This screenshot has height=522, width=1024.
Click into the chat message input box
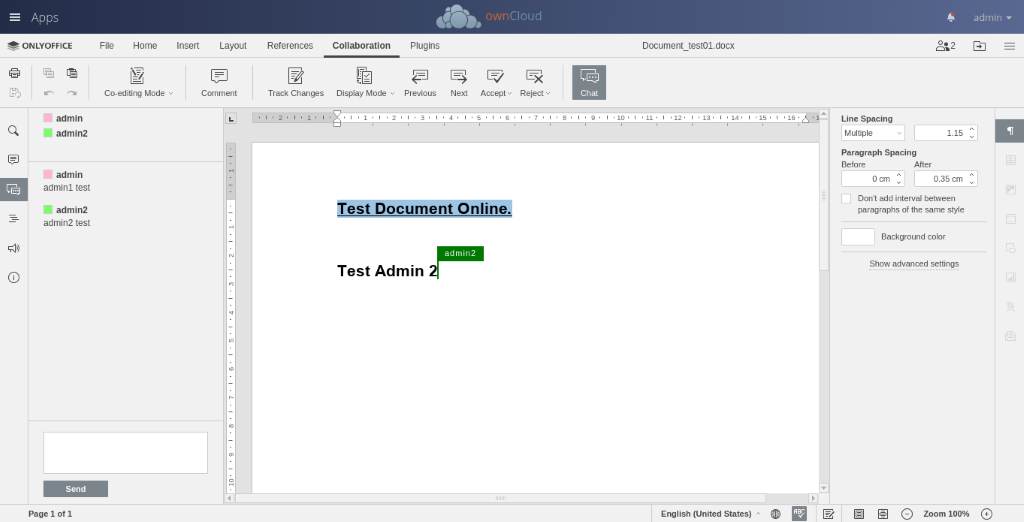[x=125, y=453]
